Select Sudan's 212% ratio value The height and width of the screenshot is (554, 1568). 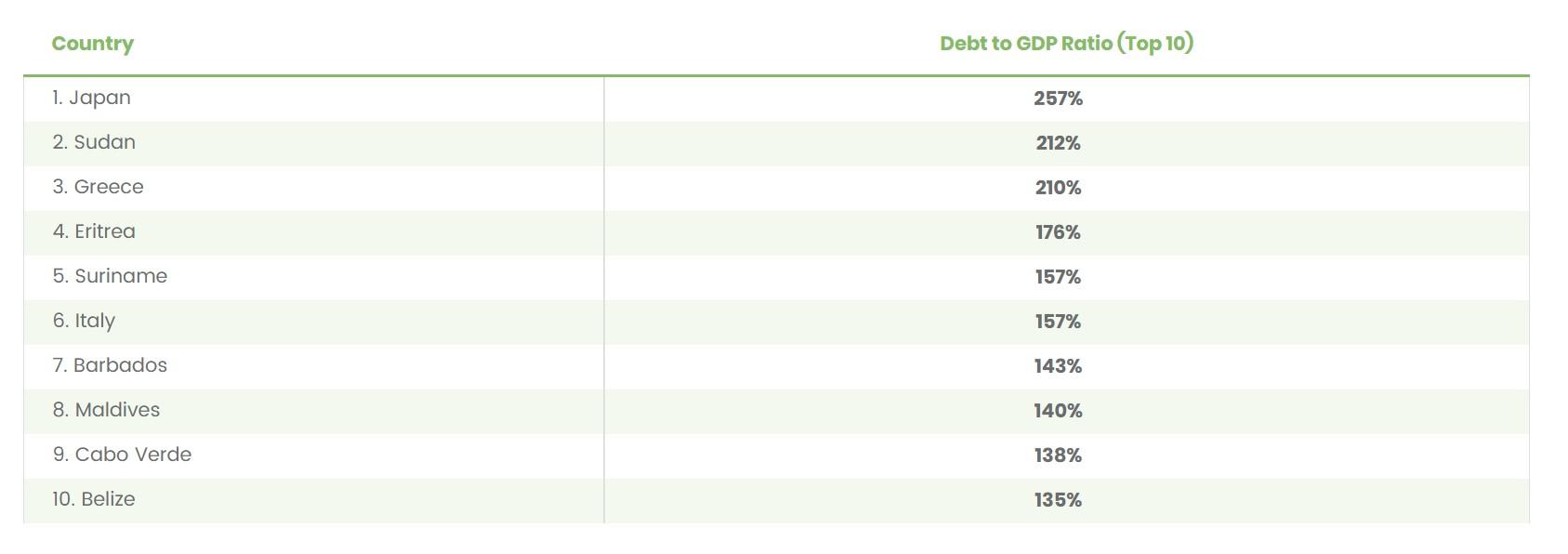(x=1058, y=143)
